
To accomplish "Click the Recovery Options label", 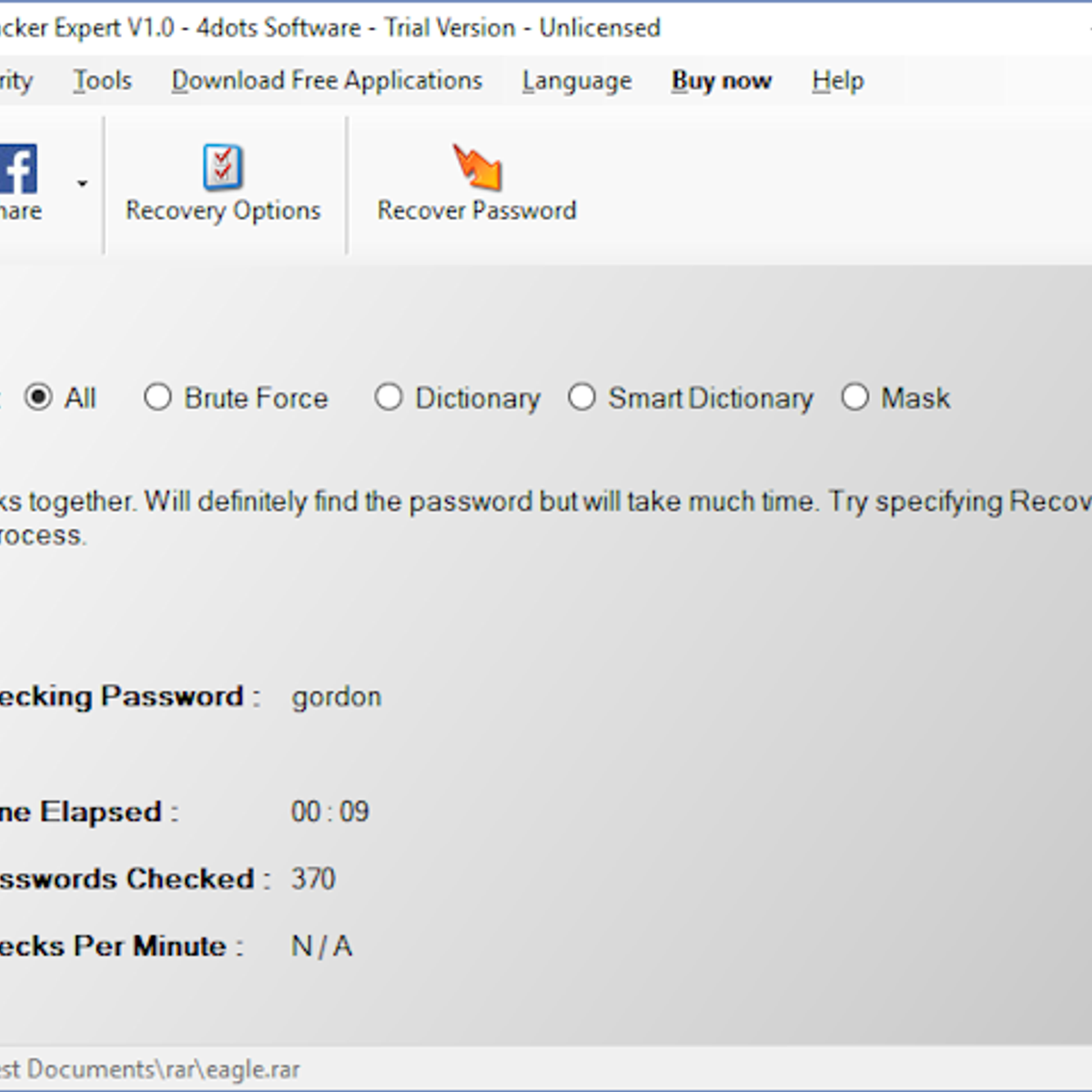I will pos(223,211).
